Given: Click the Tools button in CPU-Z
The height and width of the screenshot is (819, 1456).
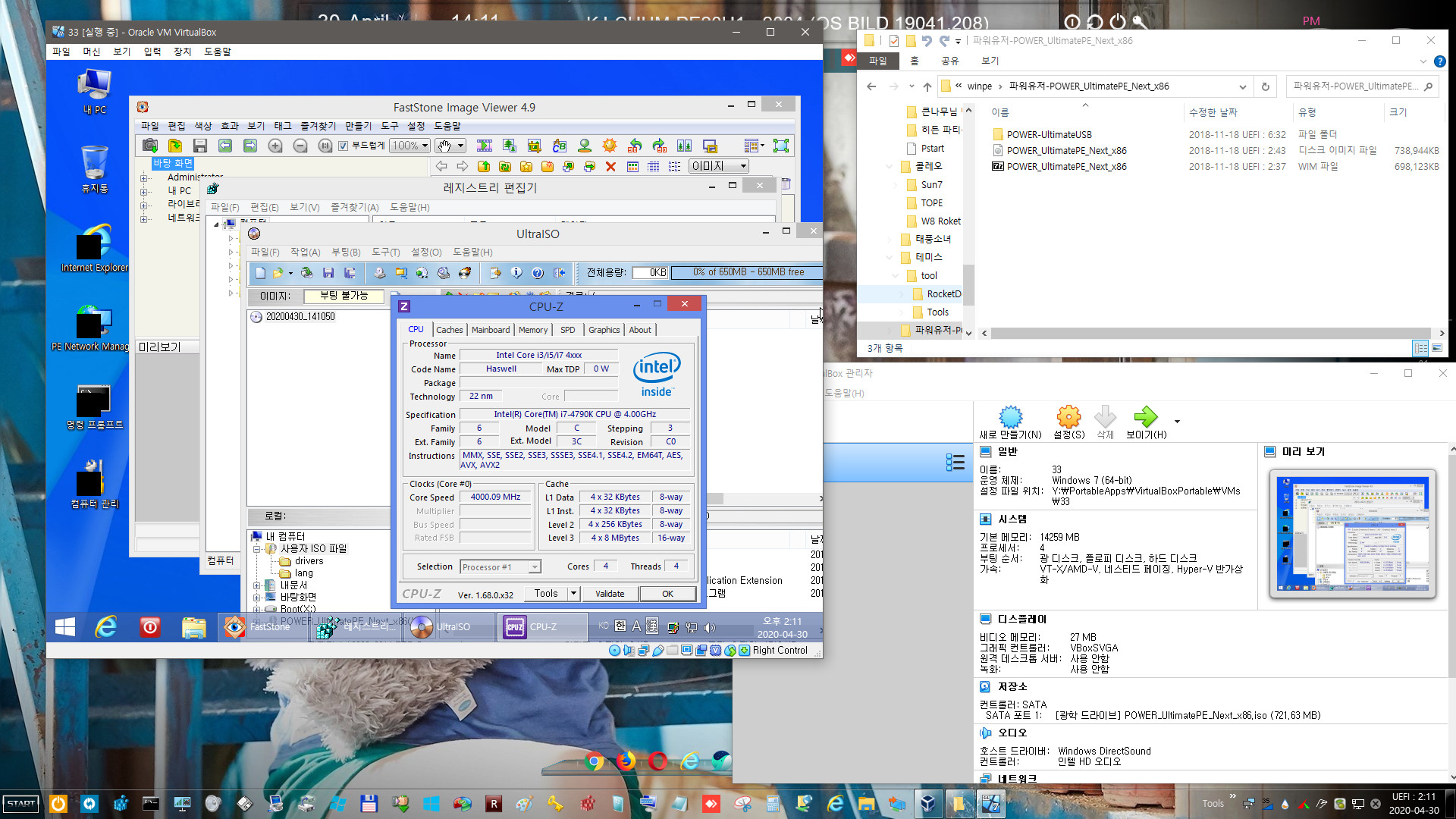Looking at the screenshot, I should (x=546, y=594).
